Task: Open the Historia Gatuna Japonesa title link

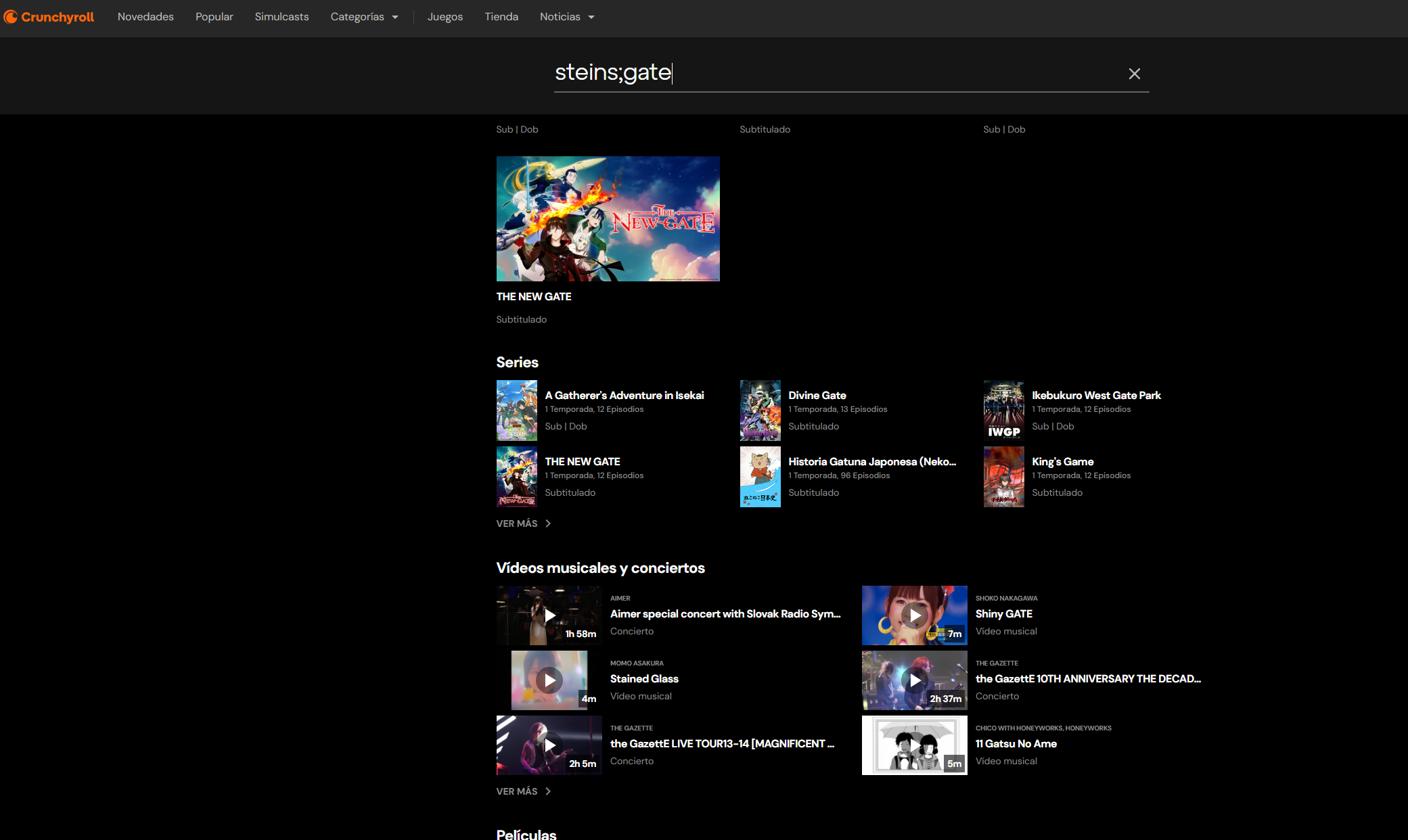Action: [872, 462]
